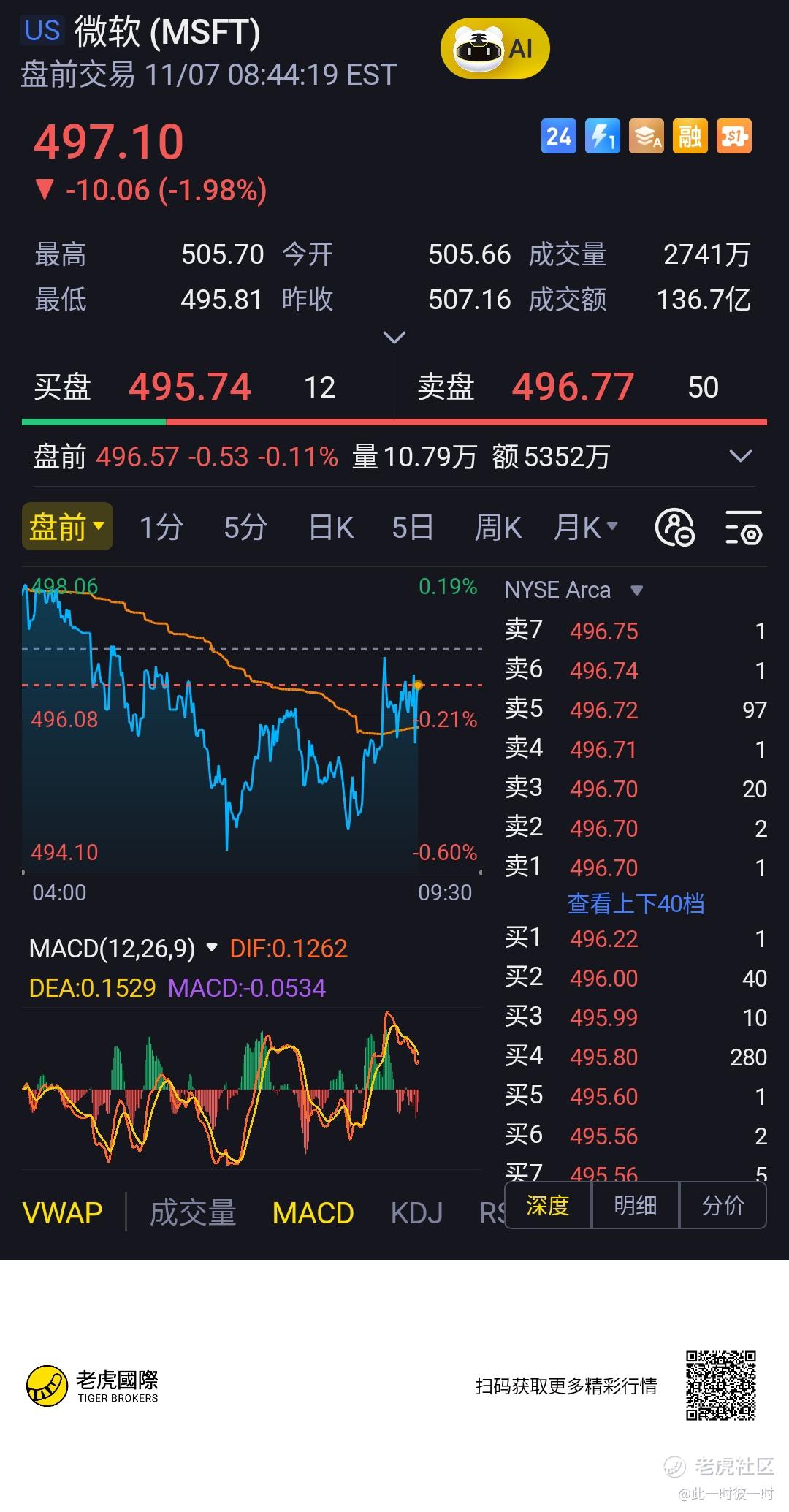This screenshot has height=1512, width=789.
Task: Tap the MACD histogram chart
Action: (252, 1089)
